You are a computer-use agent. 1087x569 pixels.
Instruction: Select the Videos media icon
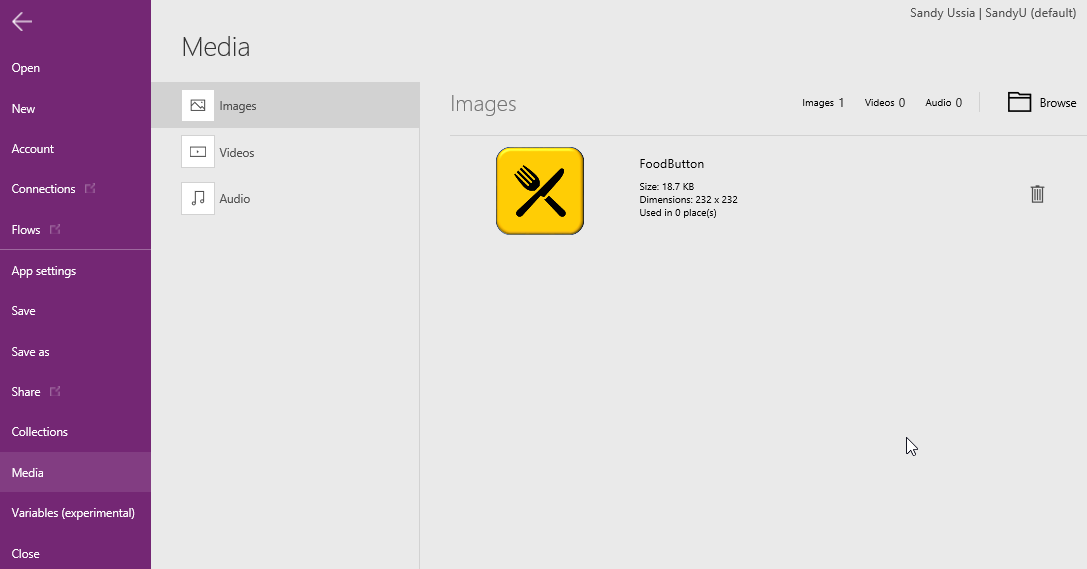pyautogui.click(x=198, y=152)
